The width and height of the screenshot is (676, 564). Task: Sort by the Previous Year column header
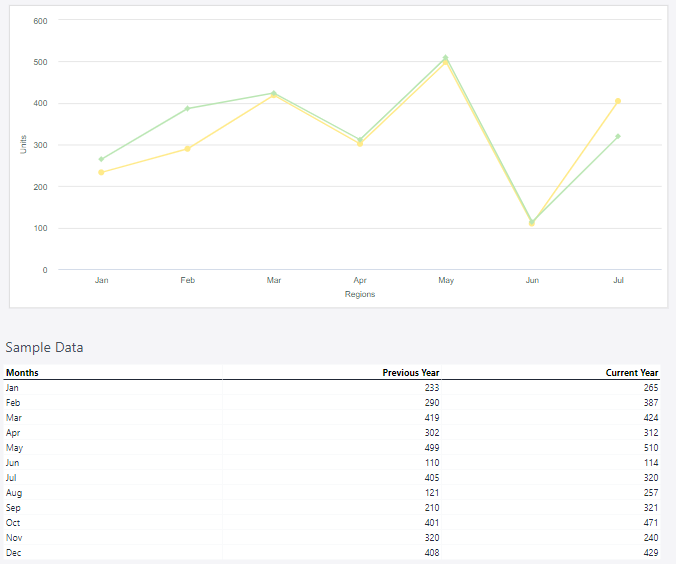click(x=410, y=373)
